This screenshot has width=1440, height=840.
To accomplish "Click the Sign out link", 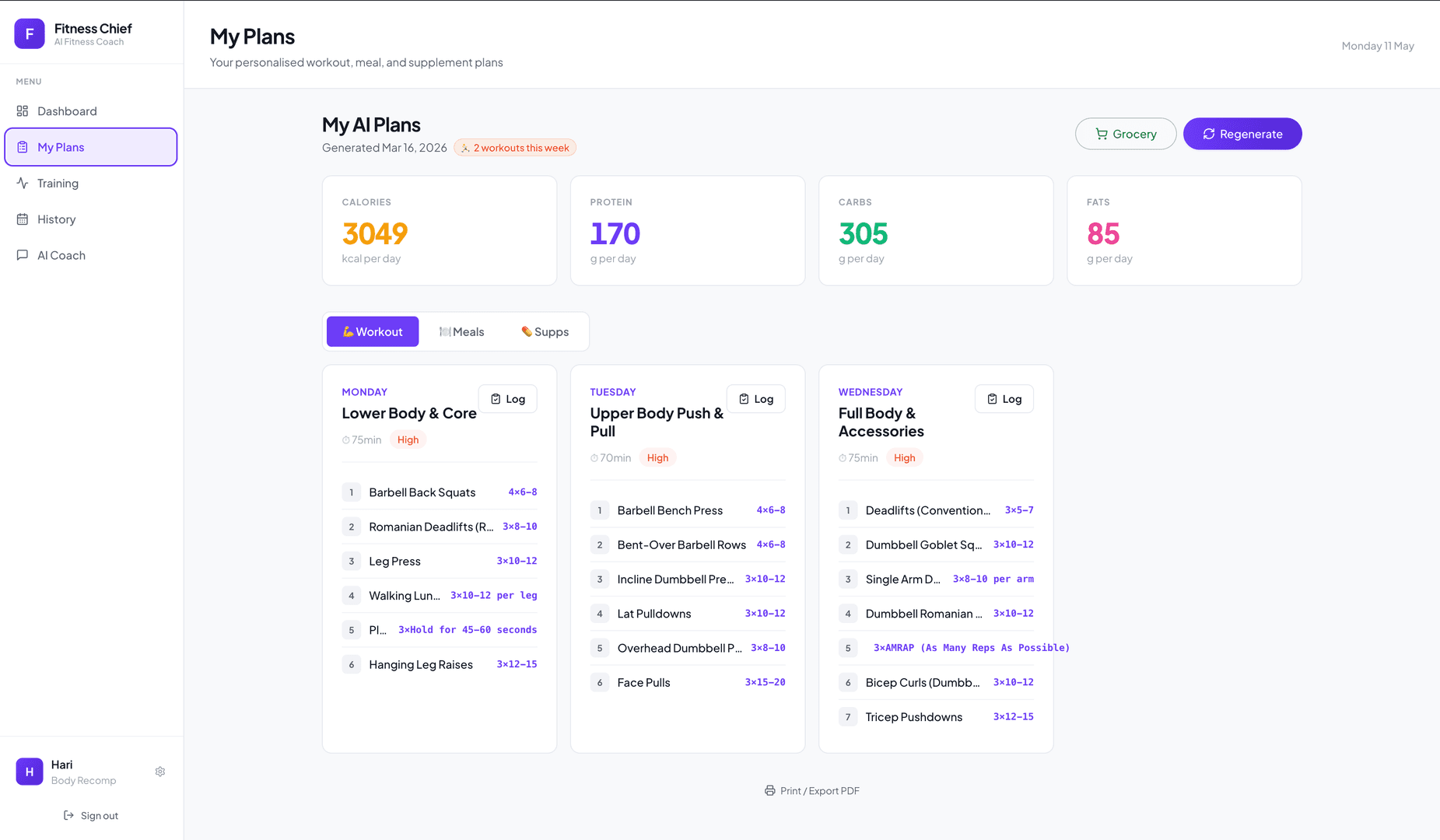I will tap(91, 815).
